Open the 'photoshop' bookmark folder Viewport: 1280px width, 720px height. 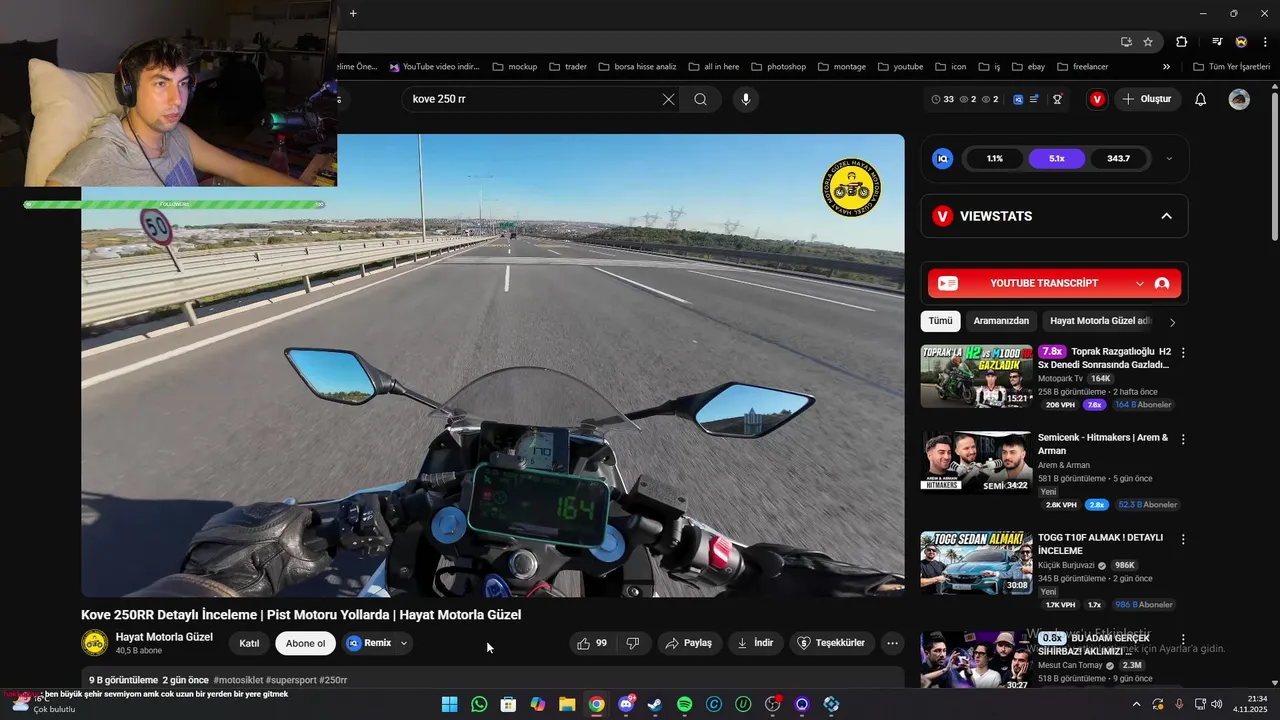pyautogui.click(x=778, y=67)
